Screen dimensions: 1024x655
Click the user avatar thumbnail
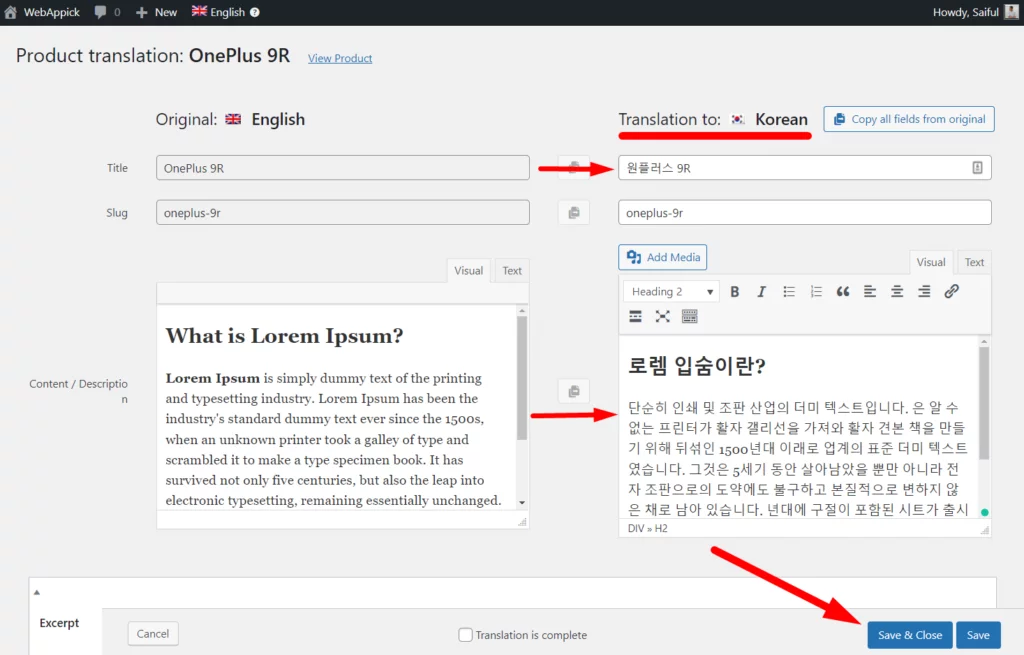[1011, 12]
